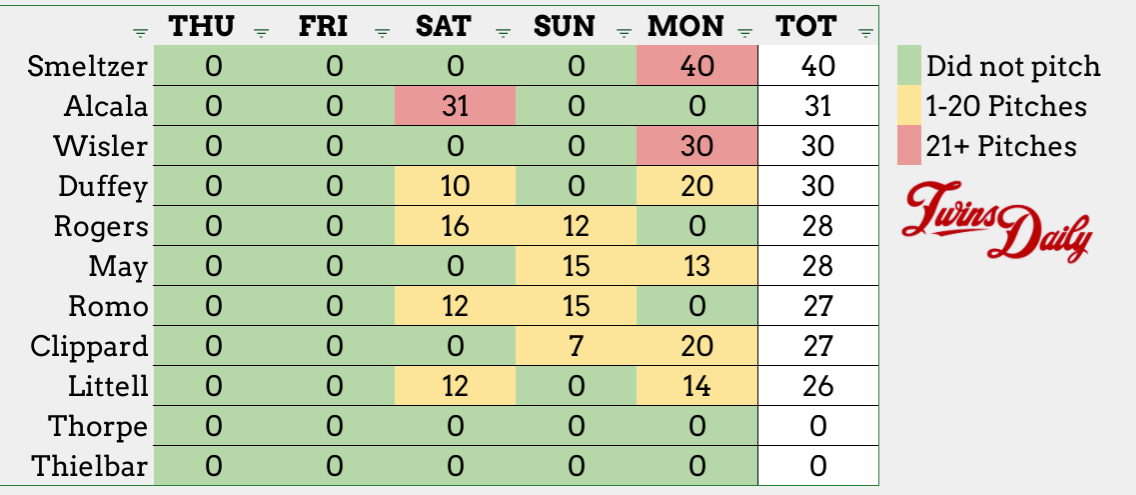Click the yellow '1-20 Pitches' legend swatch
The width and height of the screenshot is (1136, 495).
(909, 106)
